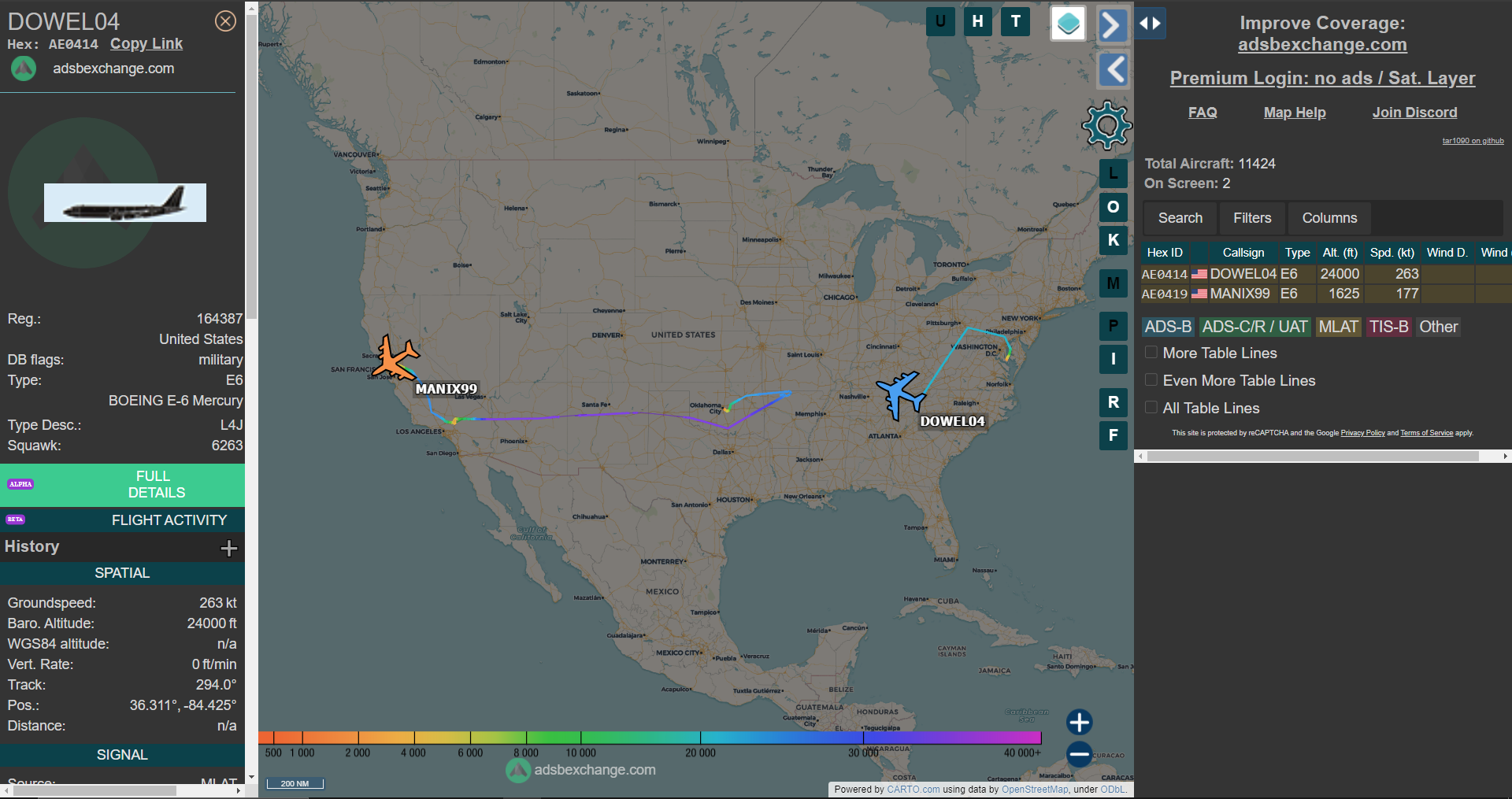
Task: Click the adsbexchange logo in info panel
Action: tap(24, 68)
